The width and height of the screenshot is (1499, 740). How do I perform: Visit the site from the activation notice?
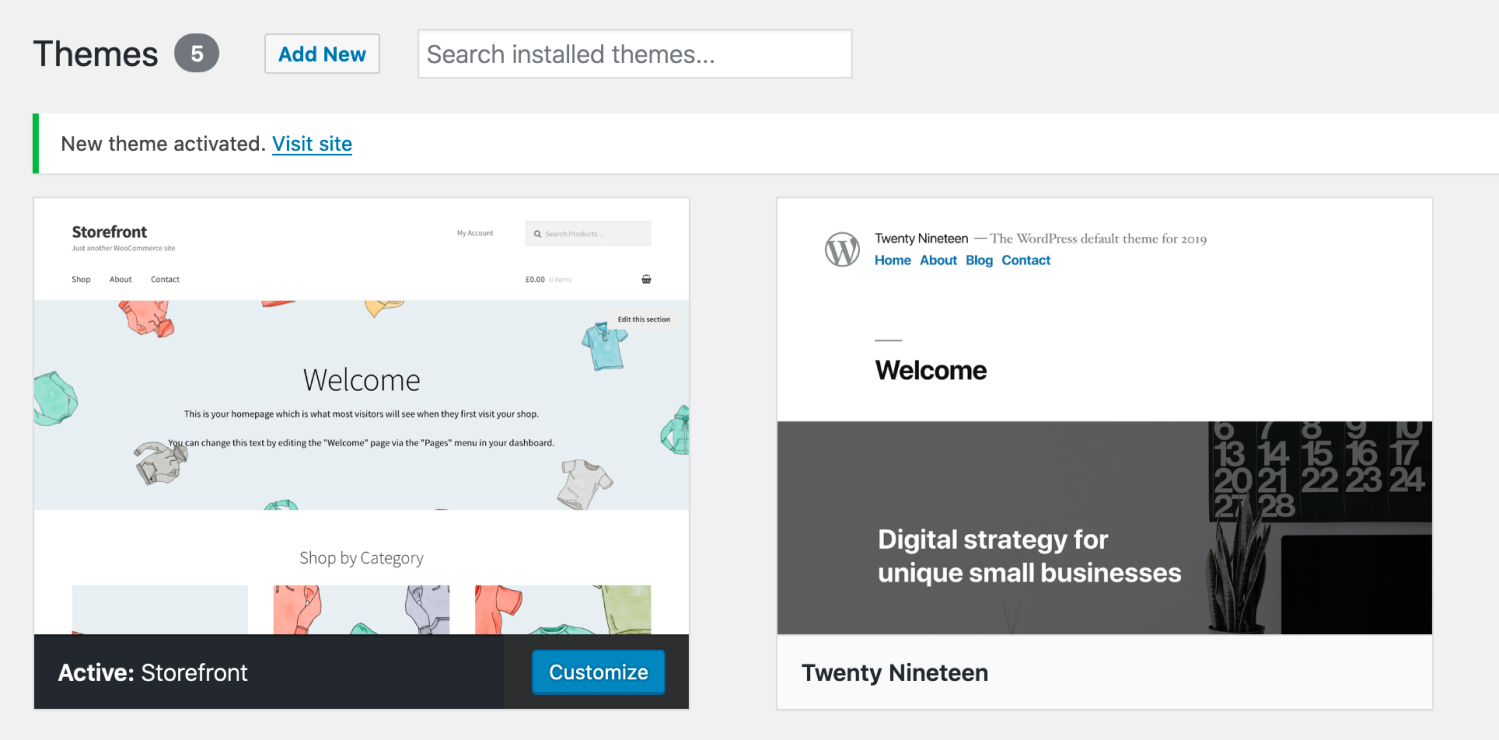[x=311, y=143]
